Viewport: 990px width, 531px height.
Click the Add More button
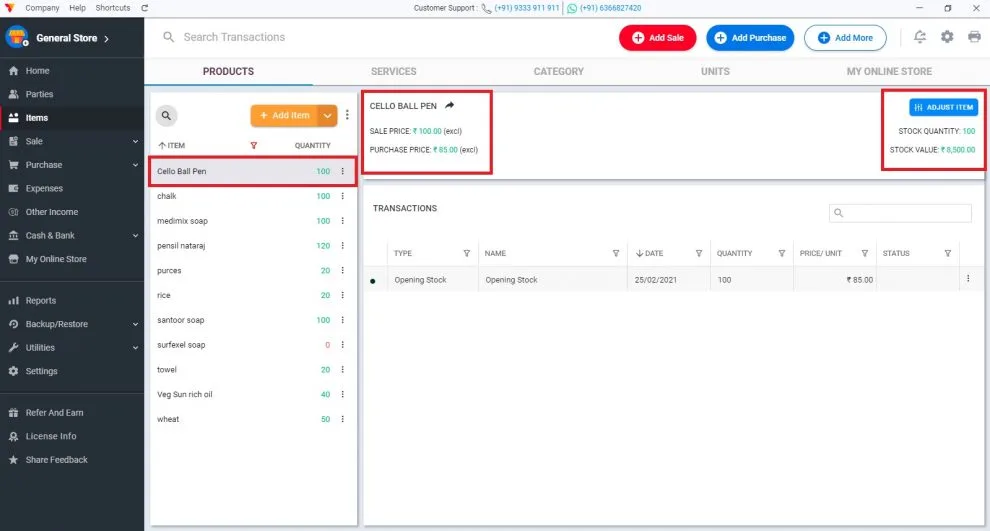(x=845, y=38)
